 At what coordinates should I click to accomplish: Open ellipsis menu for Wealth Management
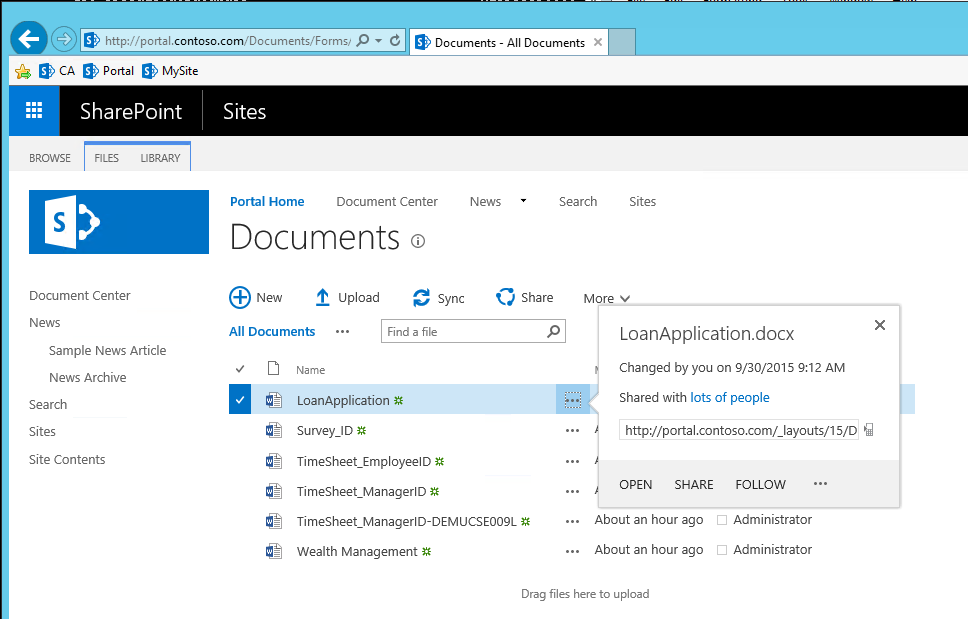(x=572, y=552)
